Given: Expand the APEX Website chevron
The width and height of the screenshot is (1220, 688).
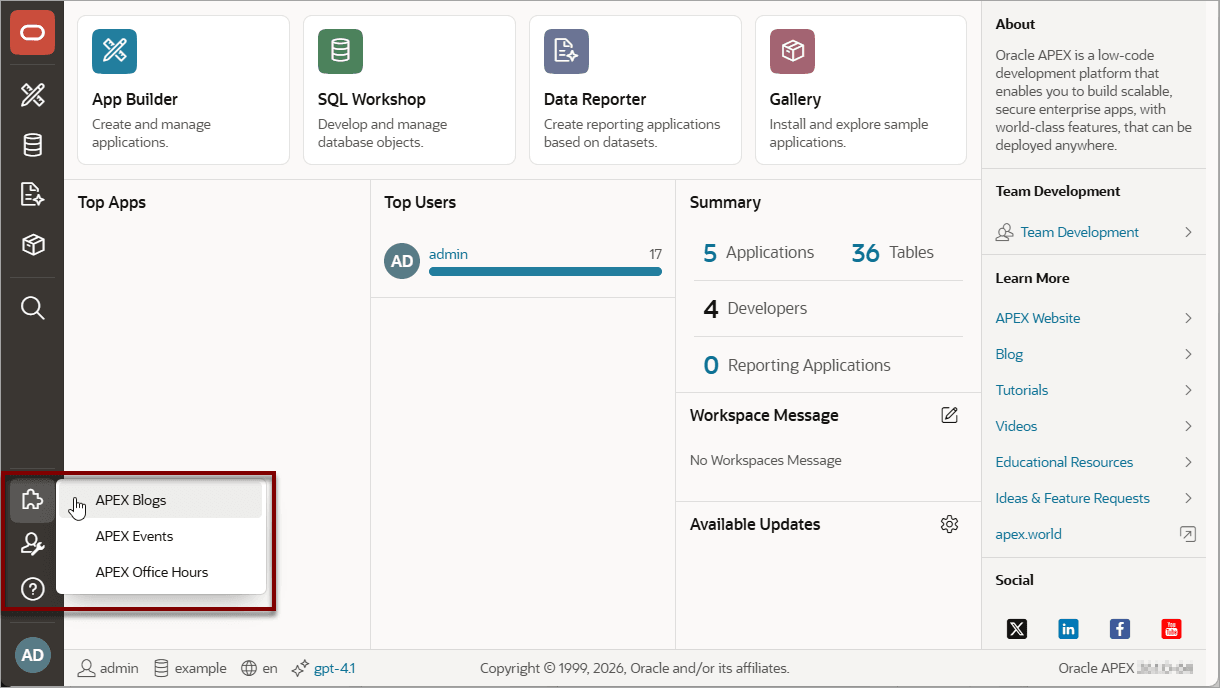Looking at the screenshot, I should pos(1188,318).
